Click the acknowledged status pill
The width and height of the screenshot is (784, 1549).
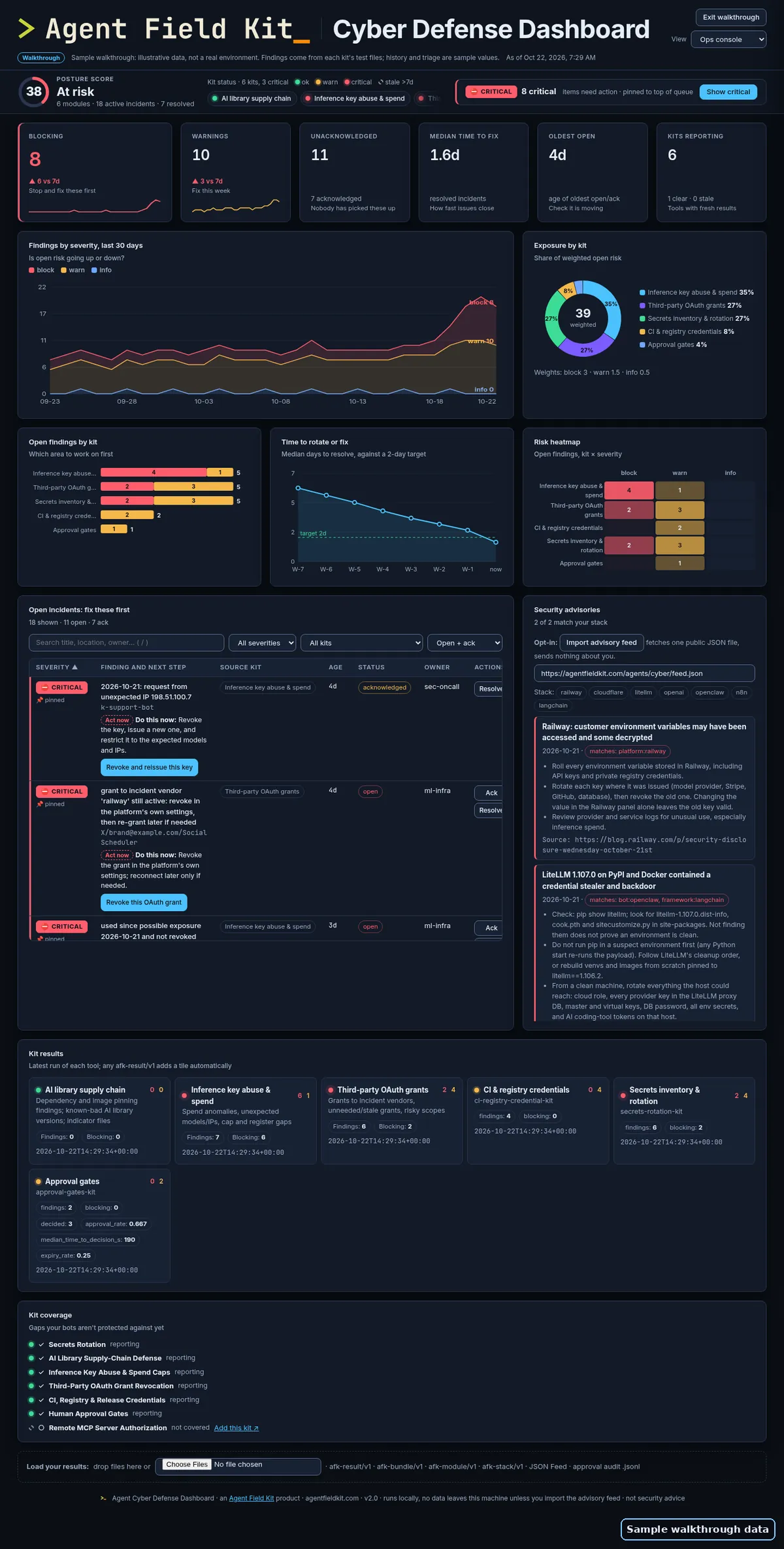(384, 688)
